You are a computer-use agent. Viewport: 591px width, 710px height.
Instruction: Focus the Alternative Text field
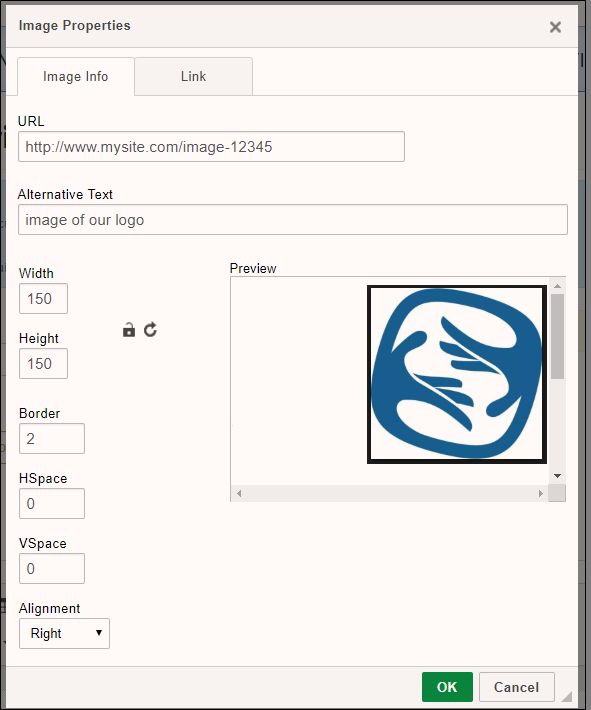click(x=293, y=220)
